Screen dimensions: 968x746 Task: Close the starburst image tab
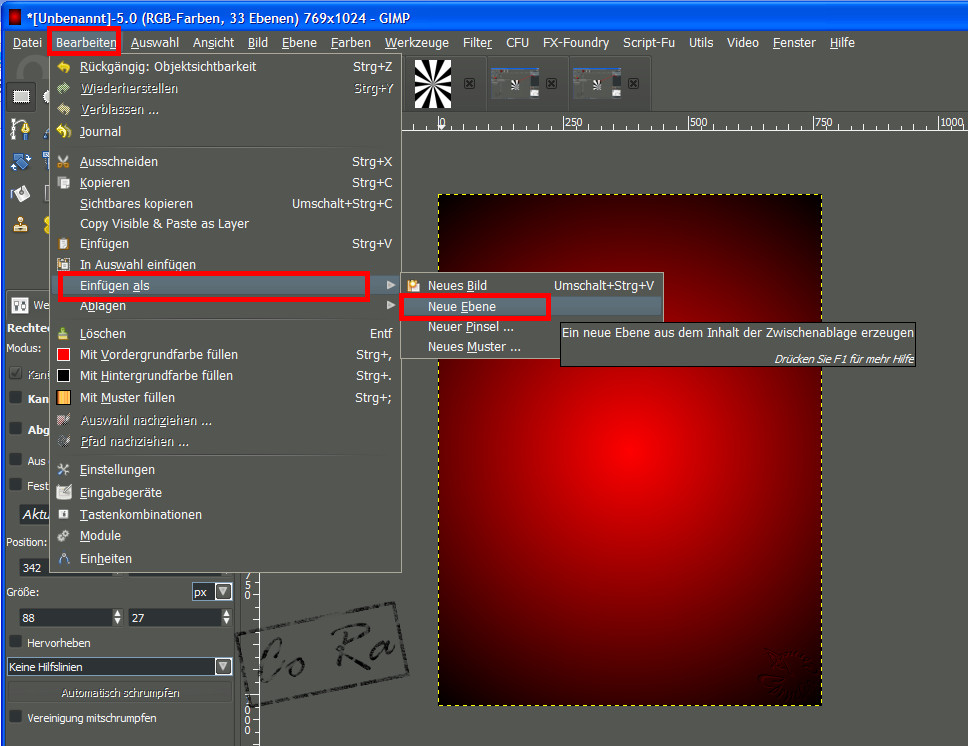[469, 84]
